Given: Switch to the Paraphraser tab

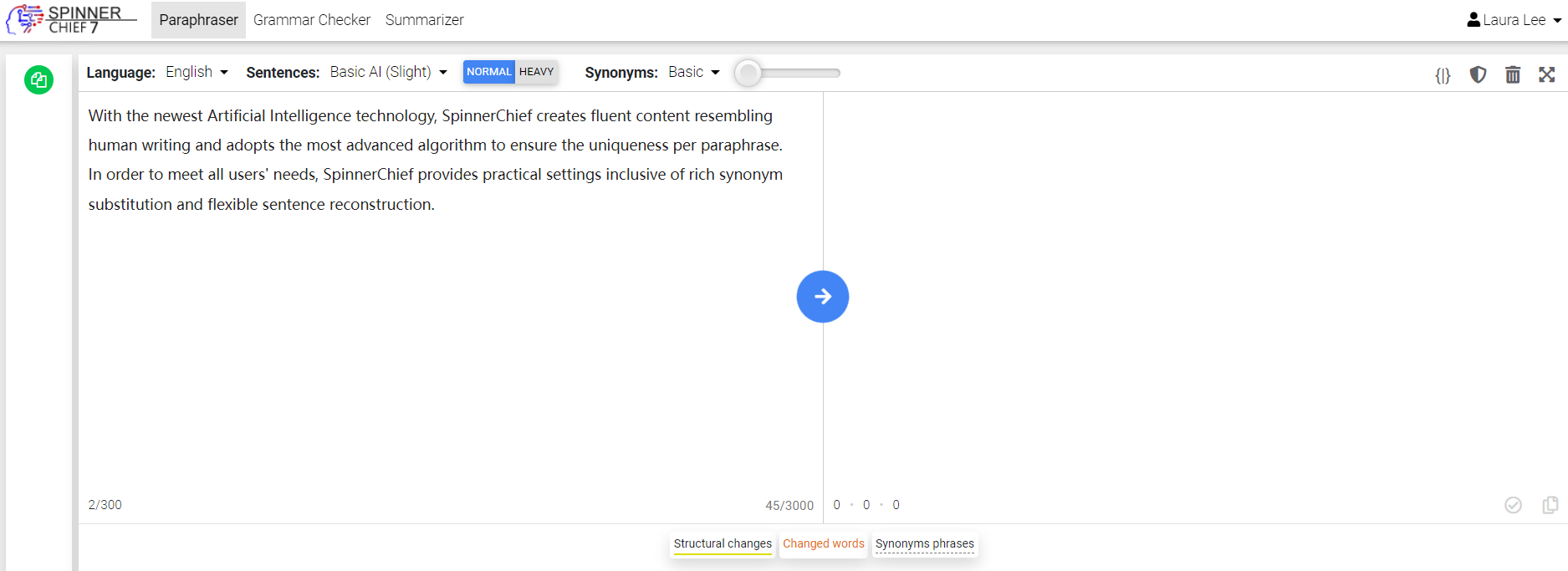Looking at the screenshot, I should pos(198,19).
